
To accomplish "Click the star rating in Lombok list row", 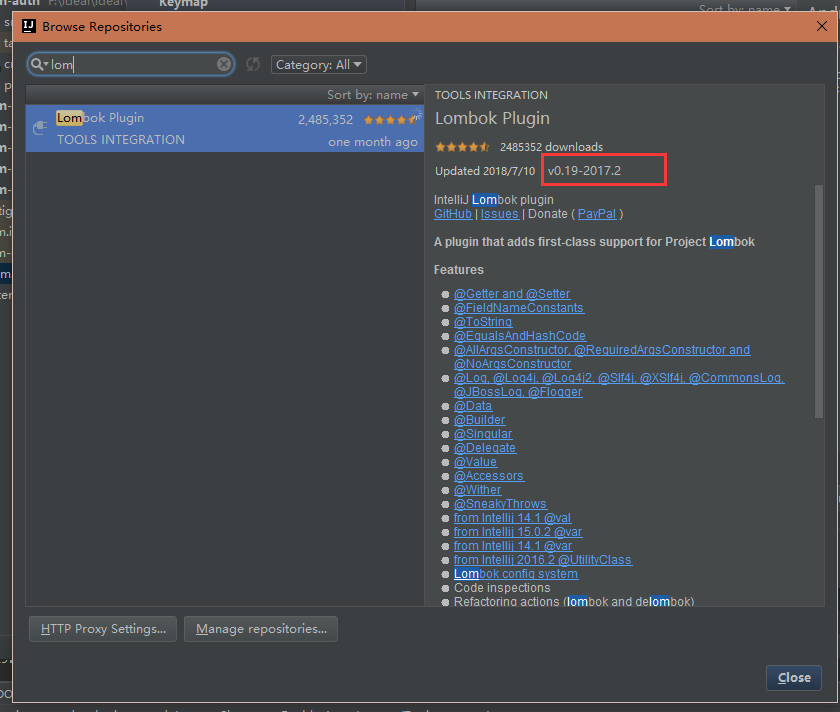I will pos(391,120).
